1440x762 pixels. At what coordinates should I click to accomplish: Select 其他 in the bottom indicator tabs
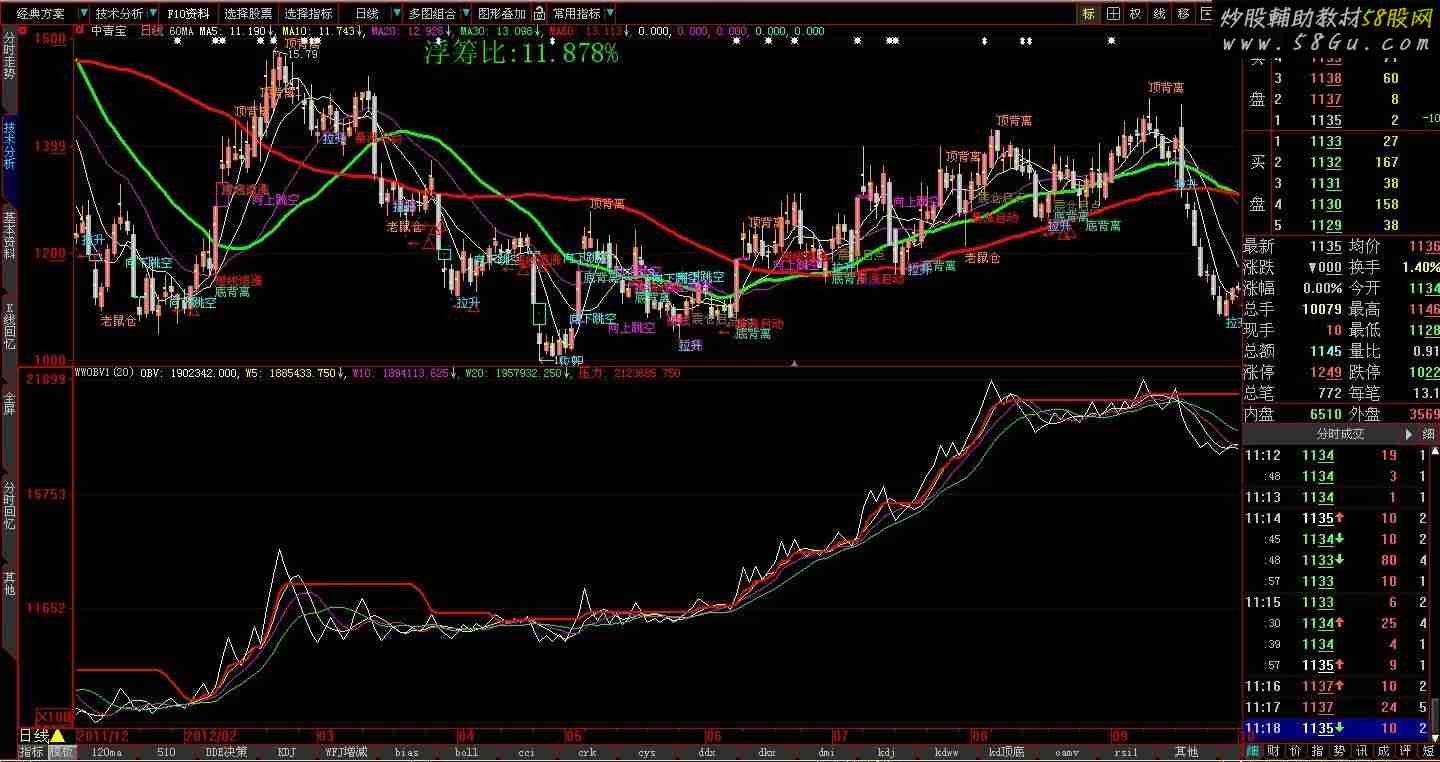[1186, 753]
